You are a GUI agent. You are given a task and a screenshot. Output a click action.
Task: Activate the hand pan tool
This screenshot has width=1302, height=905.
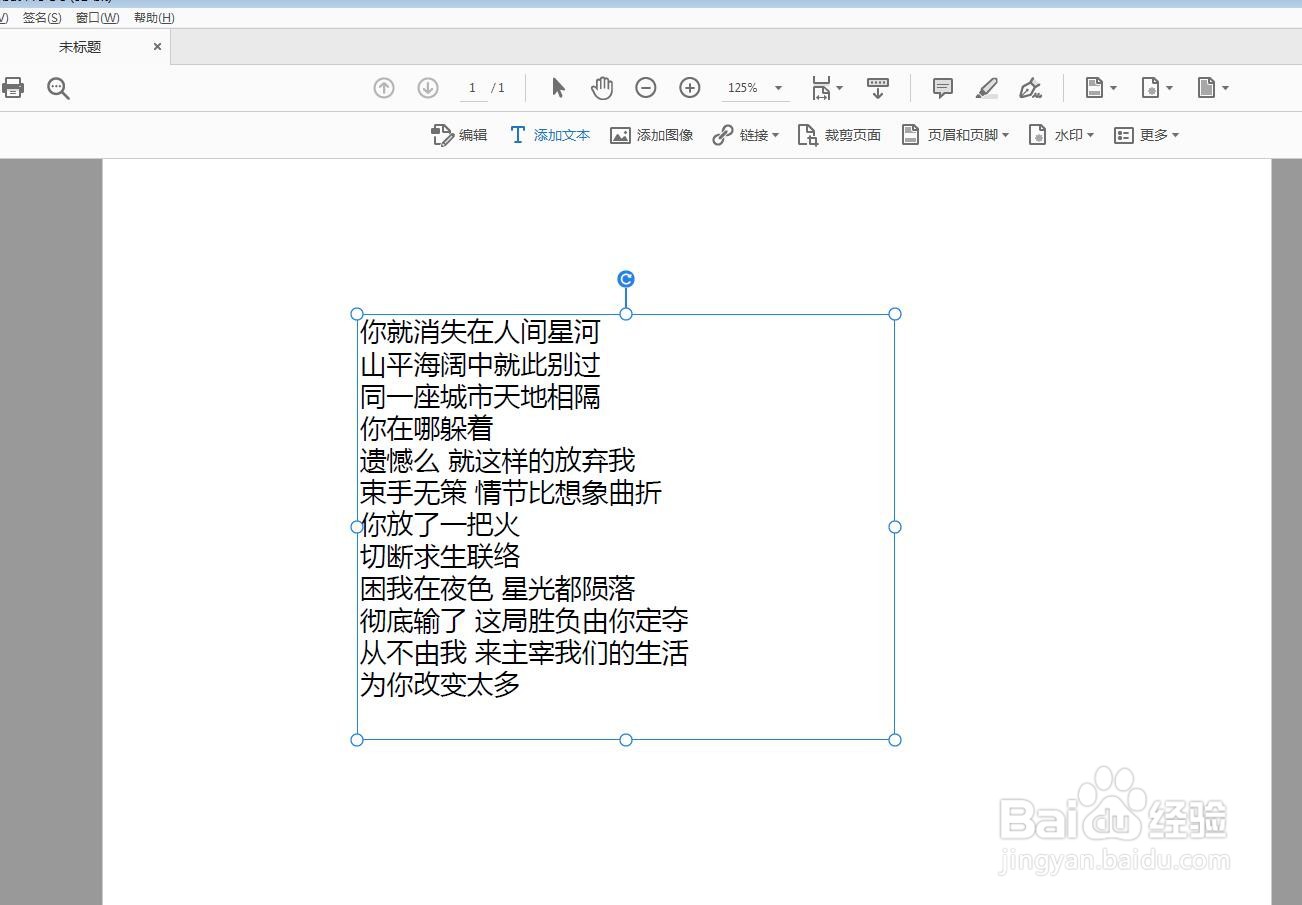601,88
